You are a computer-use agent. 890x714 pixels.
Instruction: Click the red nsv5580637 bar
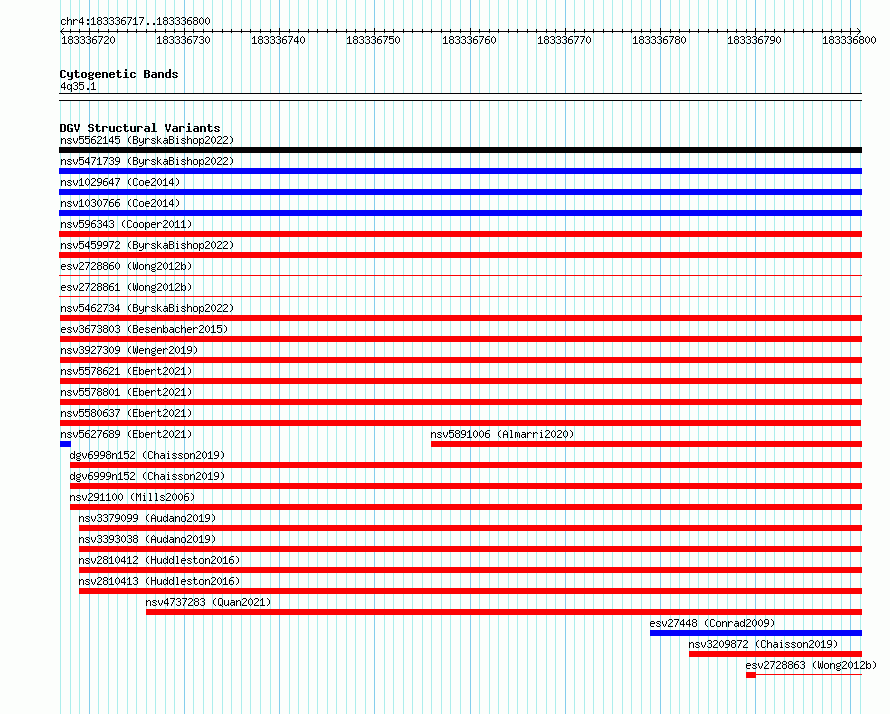(460, 423)
